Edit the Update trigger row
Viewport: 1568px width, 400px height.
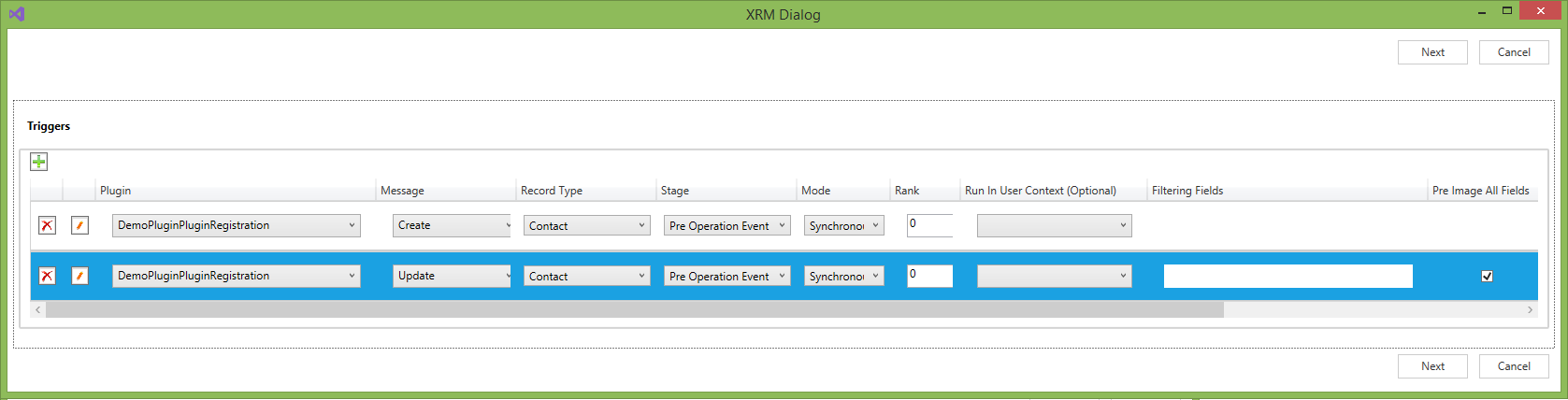[79, 276]
